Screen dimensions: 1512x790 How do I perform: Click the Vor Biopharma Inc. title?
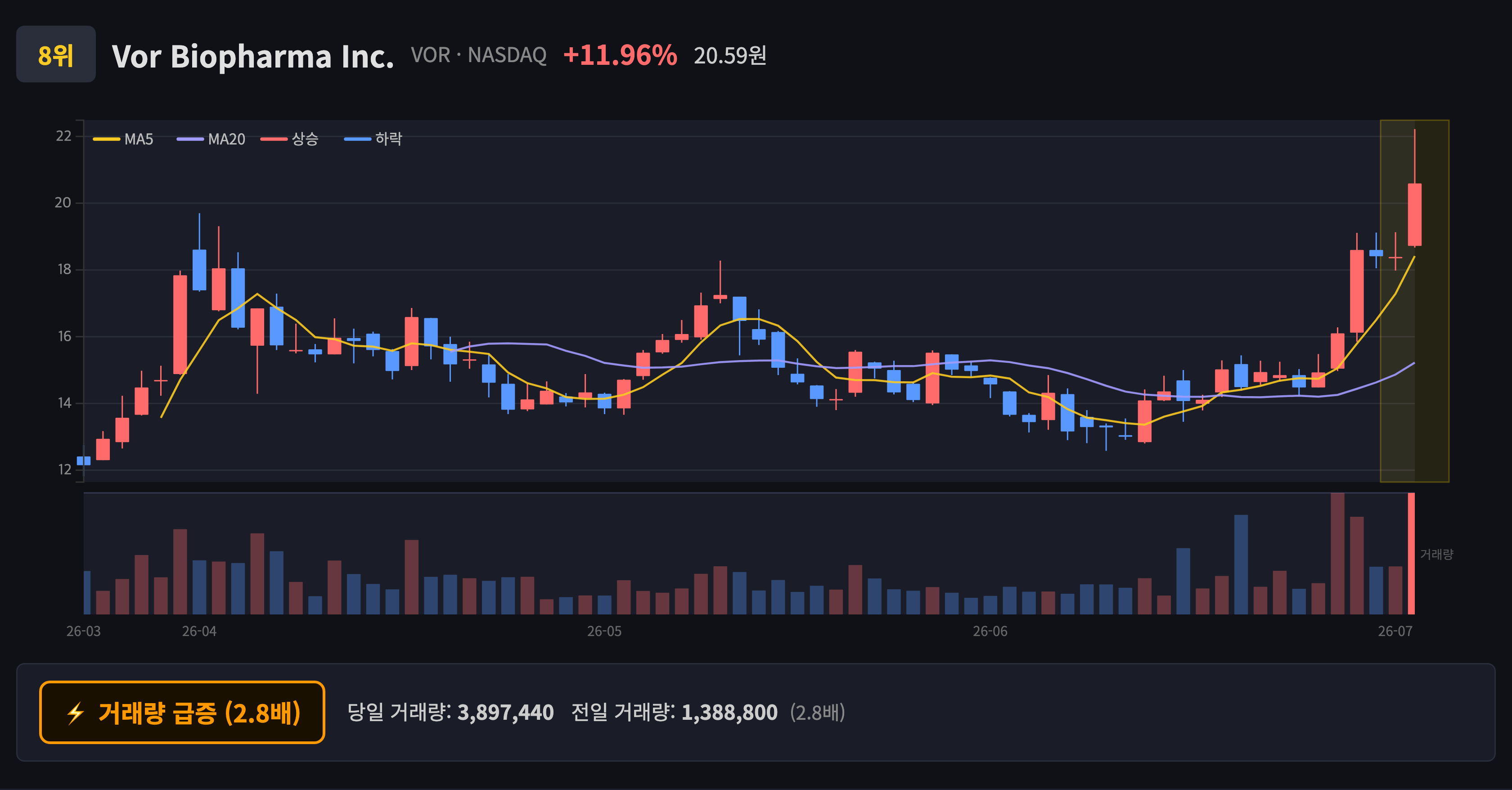coord(253,56)
